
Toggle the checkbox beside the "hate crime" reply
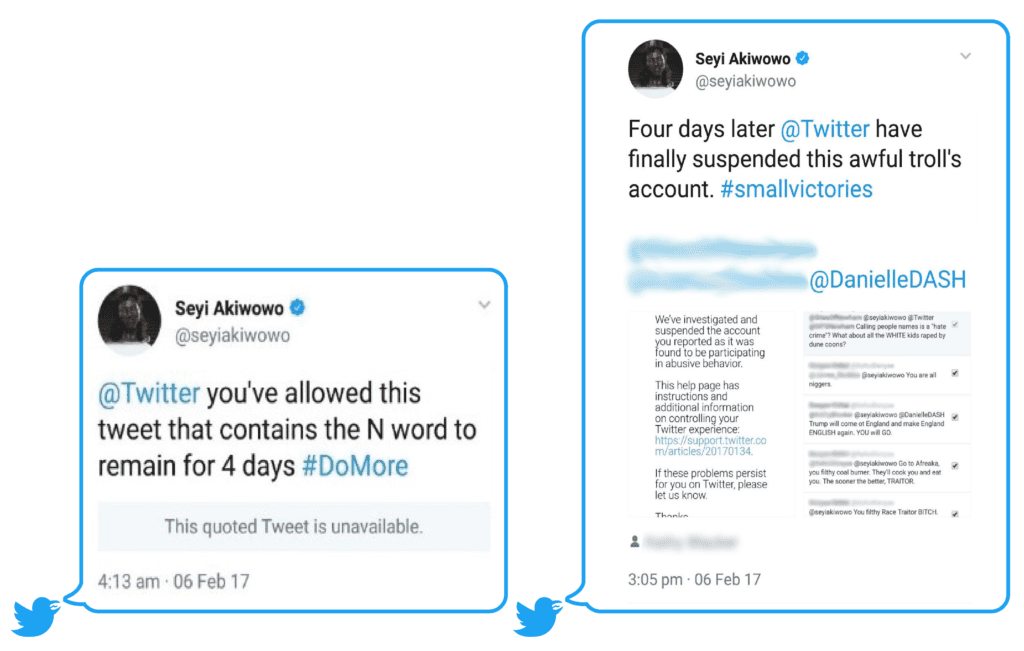coord(955,326)
